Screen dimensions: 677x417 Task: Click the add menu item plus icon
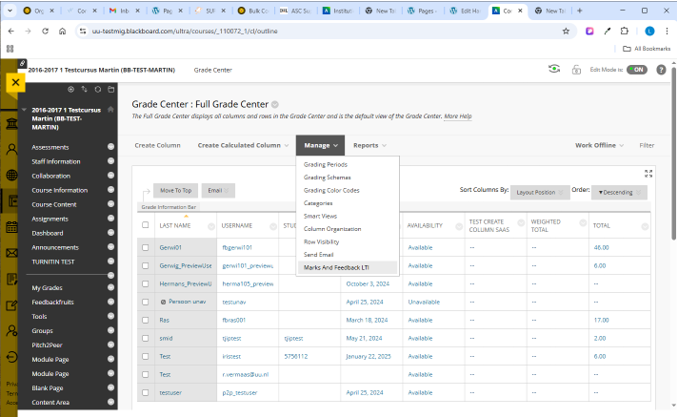coord(71,89)
